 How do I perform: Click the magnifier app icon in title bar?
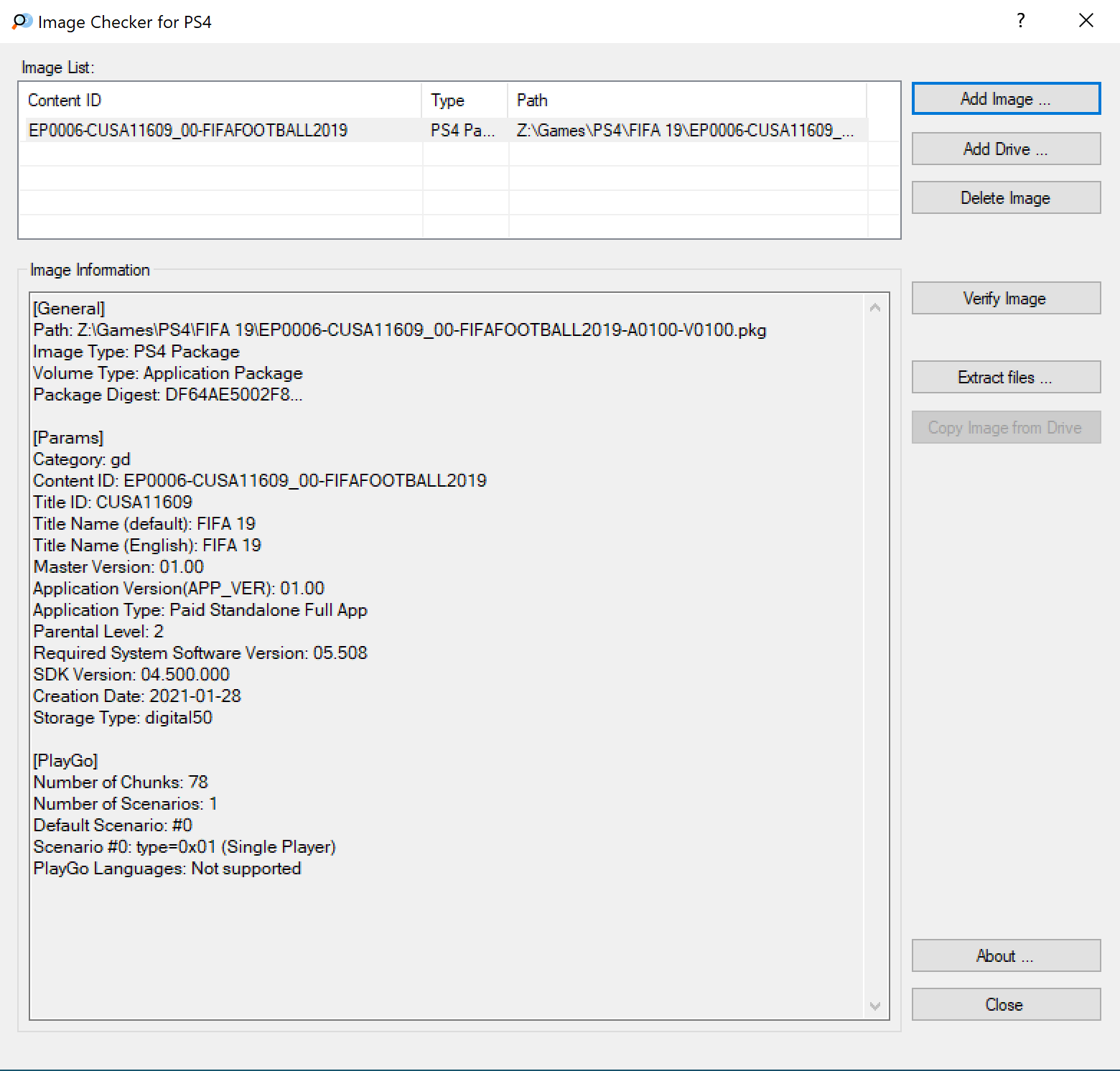22,22
